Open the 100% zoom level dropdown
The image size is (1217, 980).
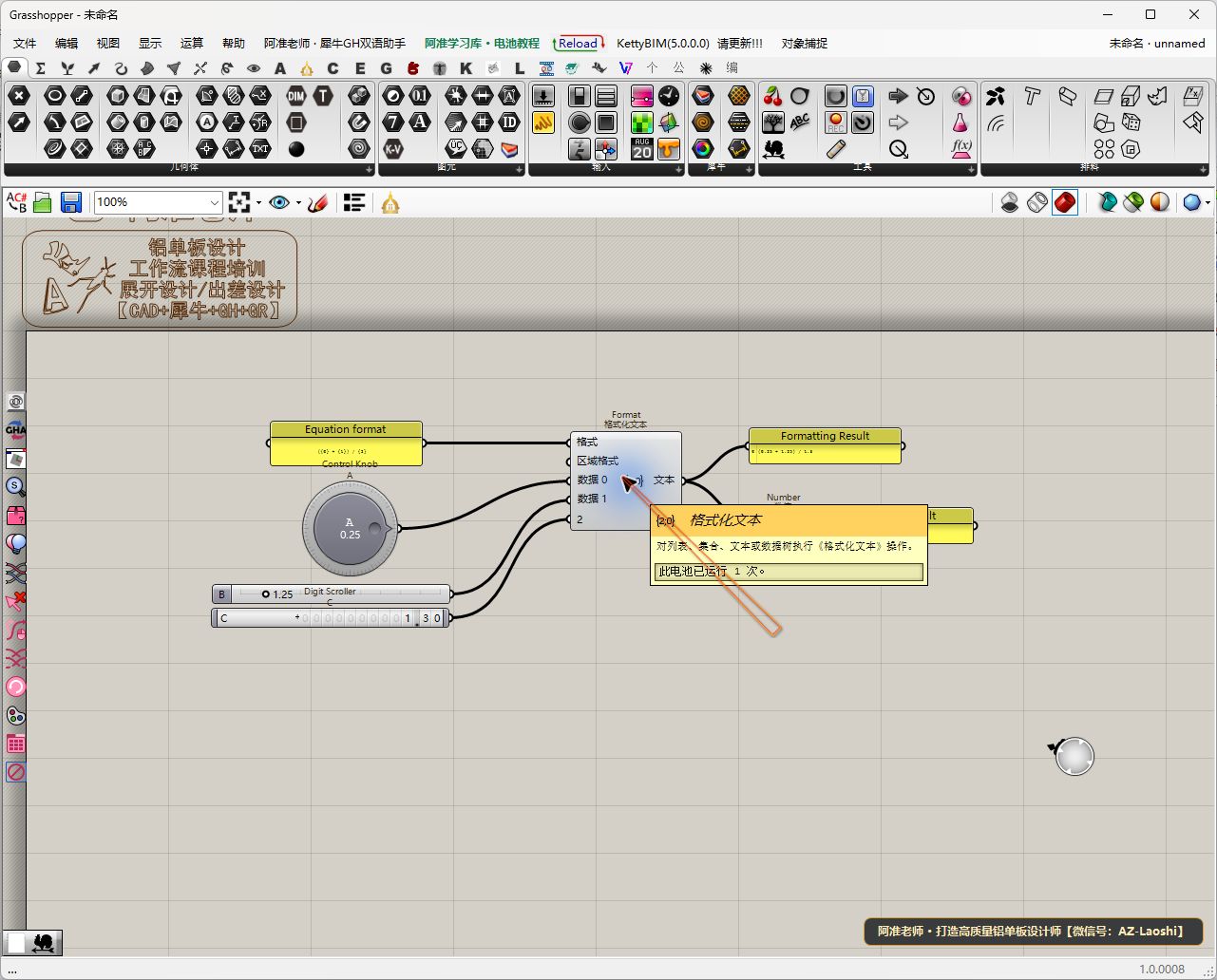[x=214, y=202]
